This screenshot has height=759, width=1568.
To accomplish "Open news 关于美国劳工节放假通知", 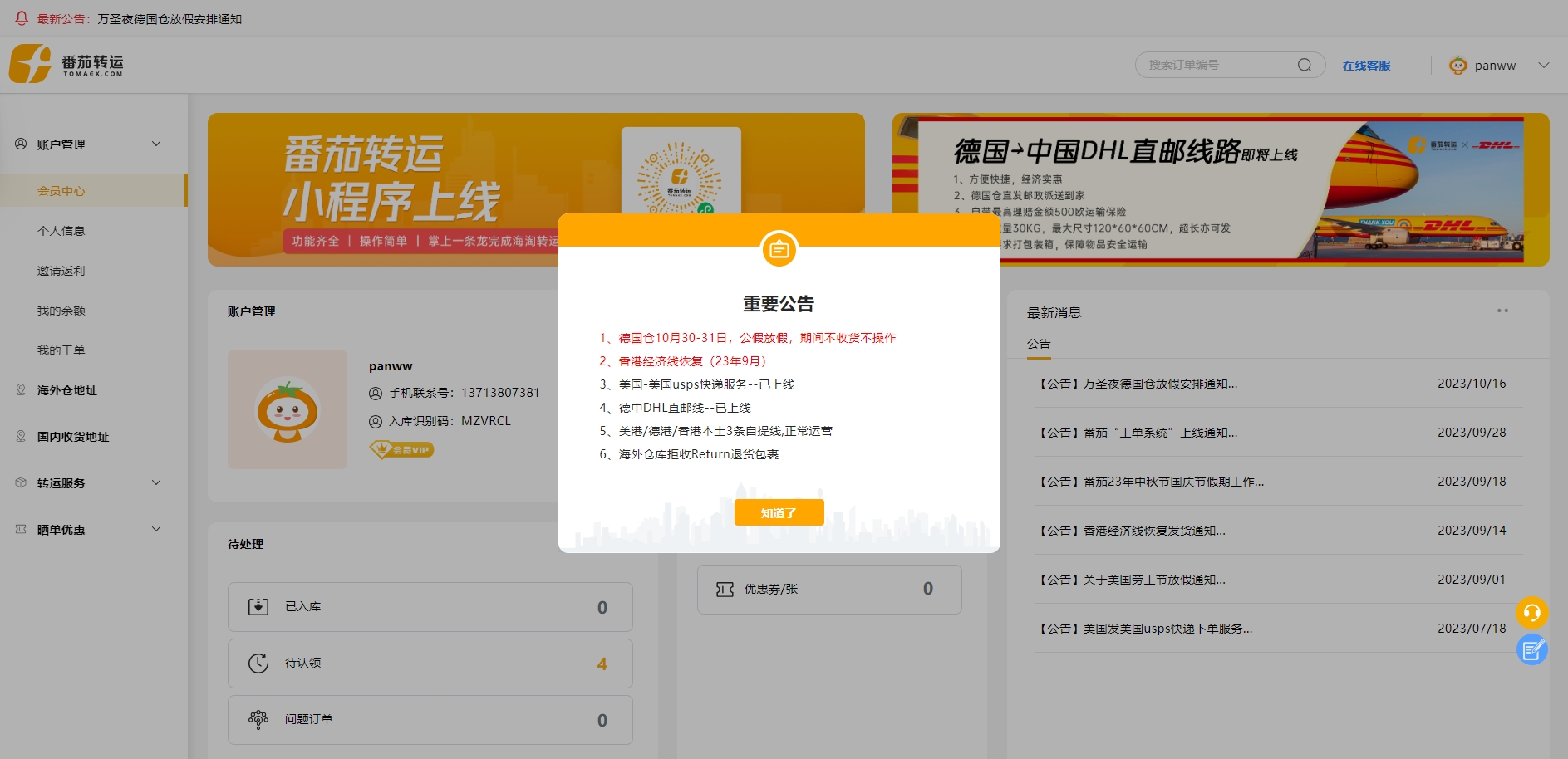I will (1279, 580).
